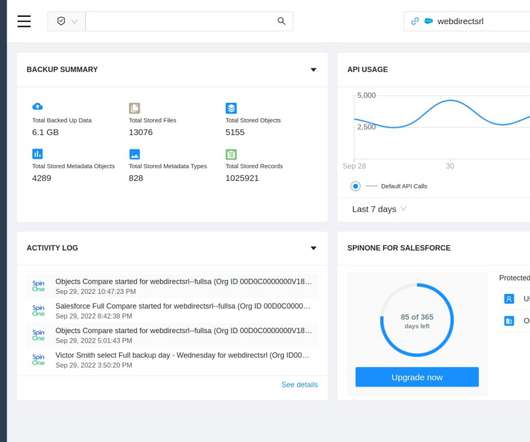This screenshot has height=442, width=530.
Task: Expand the search scope chevron
Action: click(74, 21)
